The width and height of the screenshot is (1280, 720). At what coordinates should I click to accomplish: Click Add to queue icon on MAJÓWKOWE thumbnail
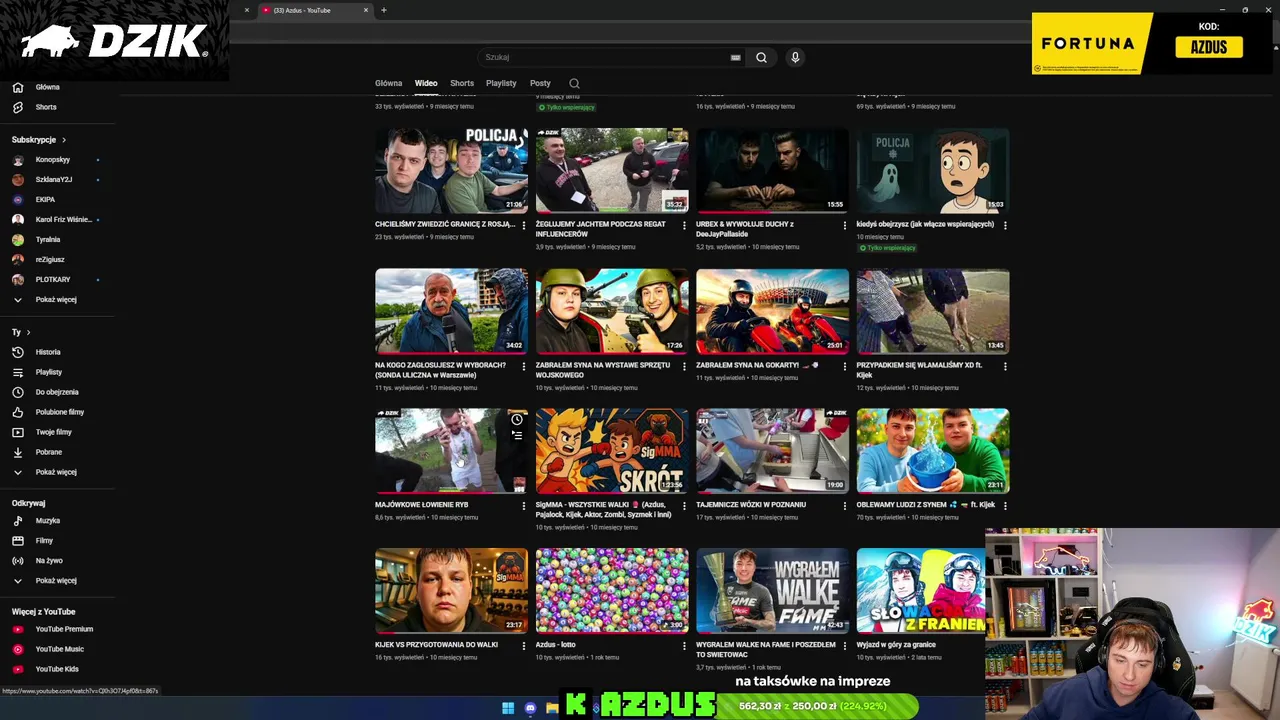517,435
